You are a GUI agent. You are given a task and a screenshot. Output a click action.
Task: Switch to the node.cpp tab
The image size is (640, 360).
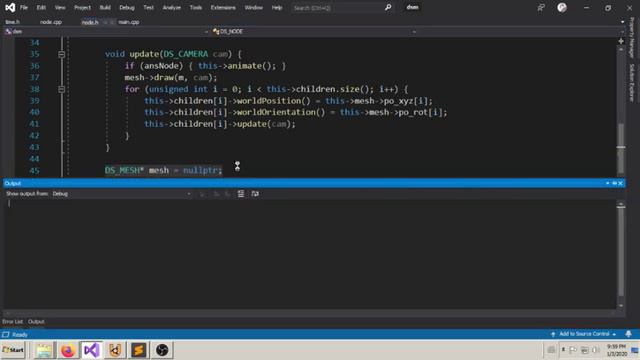[51, 22]
